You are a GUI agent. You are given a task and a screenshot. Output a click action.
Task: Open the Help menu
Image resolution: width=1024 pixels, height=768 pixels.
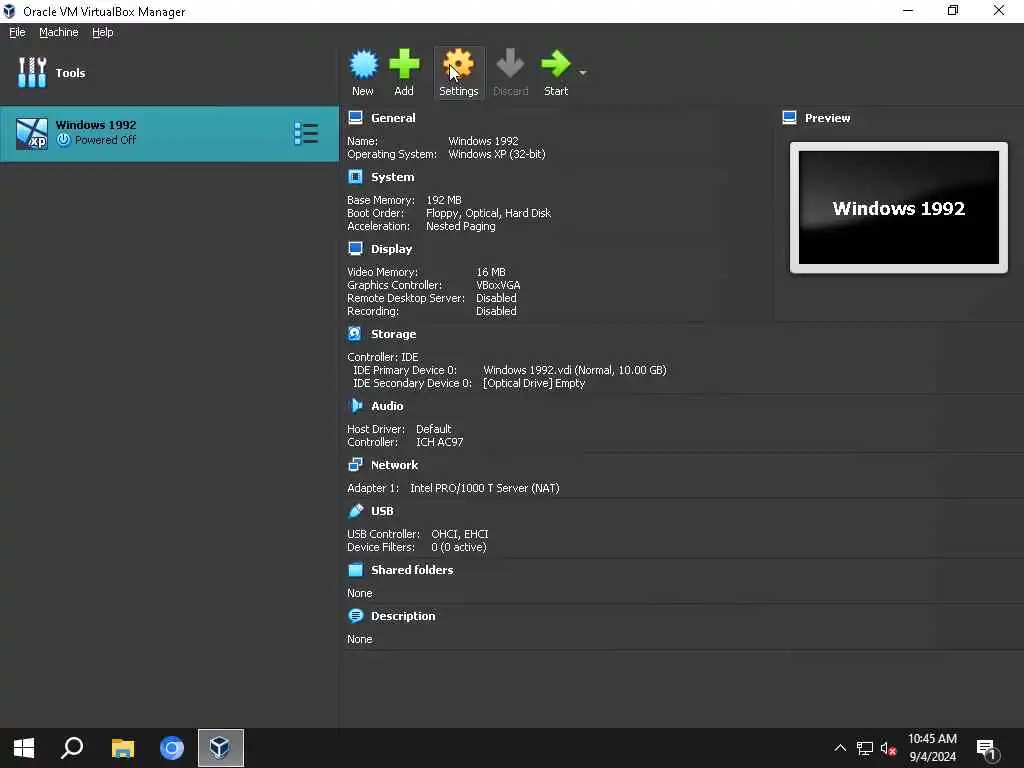pos(103,32)
